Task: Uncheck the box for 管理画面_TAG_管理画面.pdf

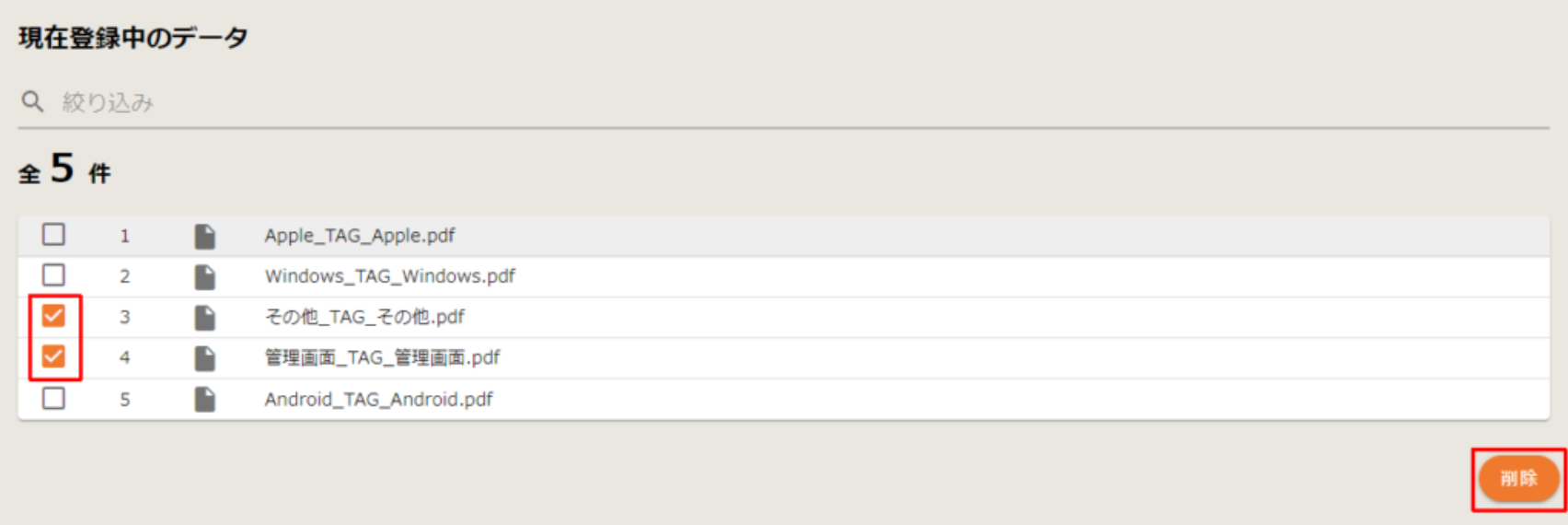Action: [54, 356]
